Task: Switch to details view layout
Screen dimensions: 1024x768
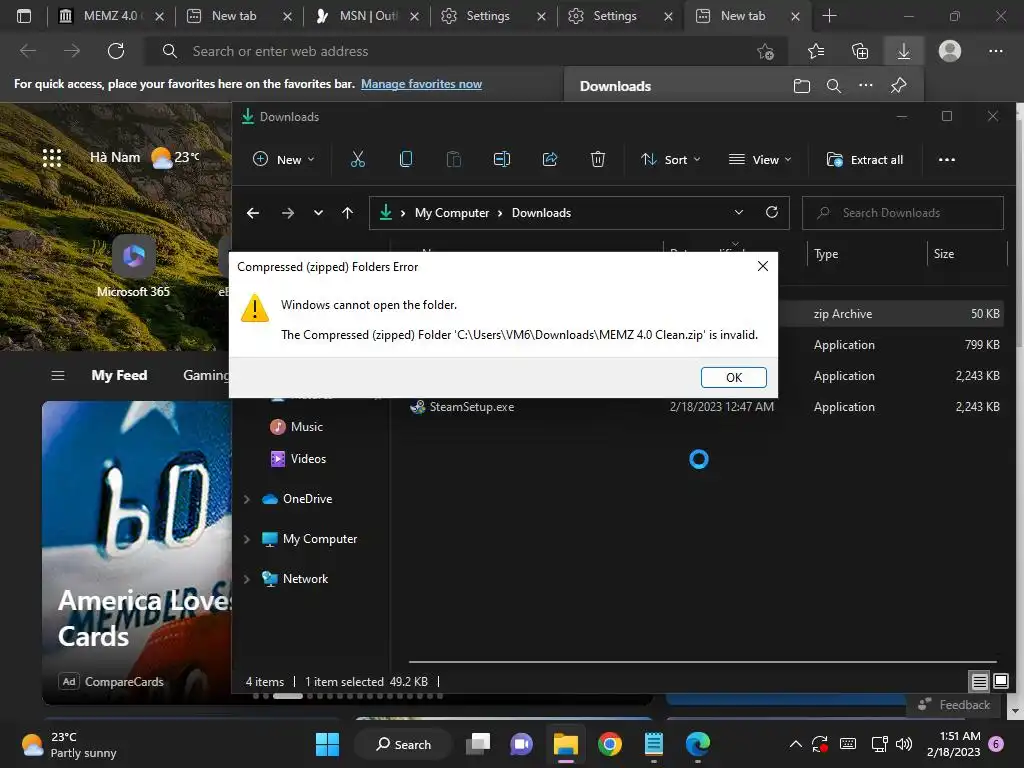Action: (979, 682)
